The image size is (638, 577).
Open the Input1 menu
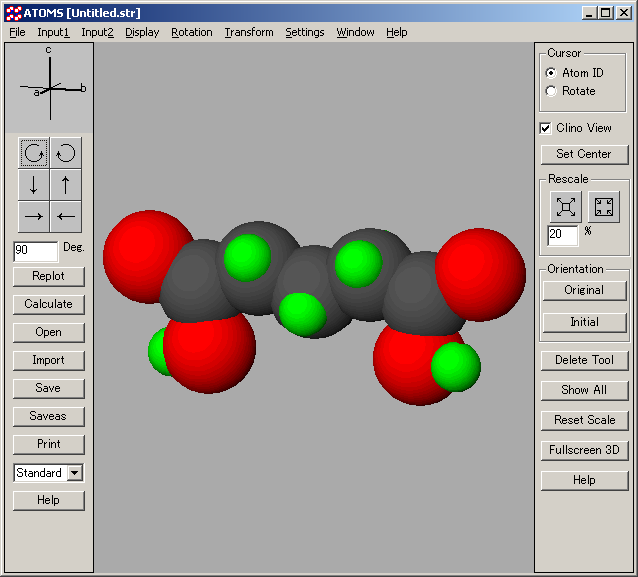(x=53, y=32)
